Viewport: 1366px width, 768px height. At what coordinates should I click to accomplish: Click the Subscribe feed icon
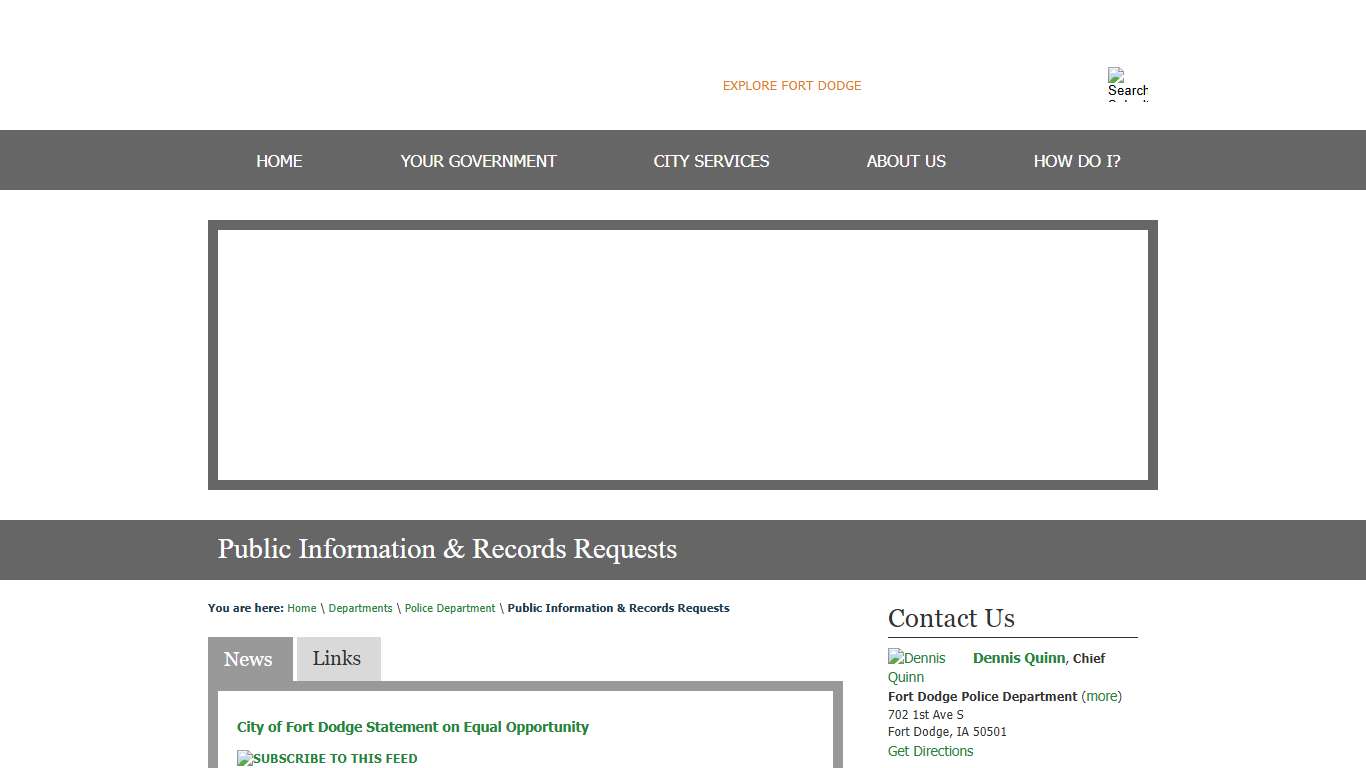[x=243, y=758]
